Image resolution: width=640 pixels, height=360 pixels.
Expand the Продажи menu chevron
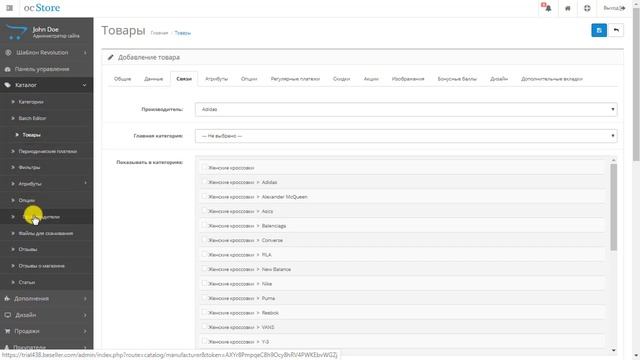coord(85,331)
